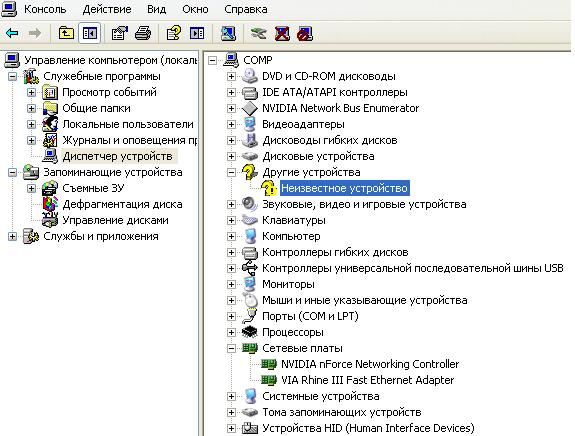
Task: Open the Справка menu
Action: (246, 9)
